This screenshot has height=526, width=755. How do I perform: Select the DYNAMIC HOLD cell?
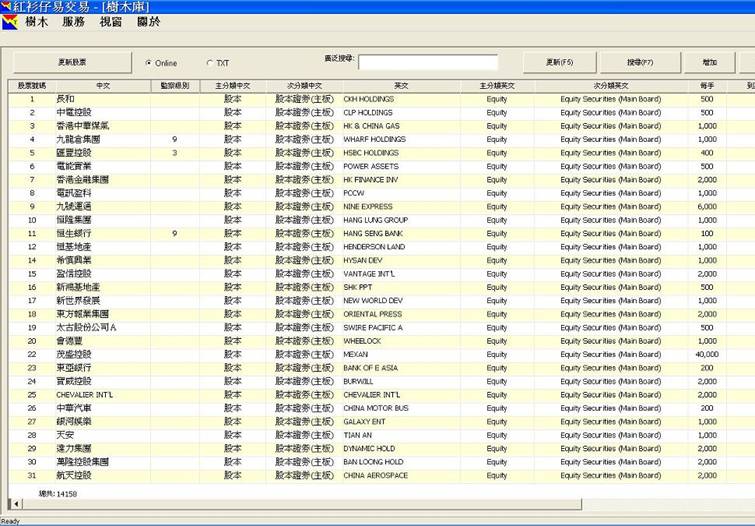pos(401,448)
